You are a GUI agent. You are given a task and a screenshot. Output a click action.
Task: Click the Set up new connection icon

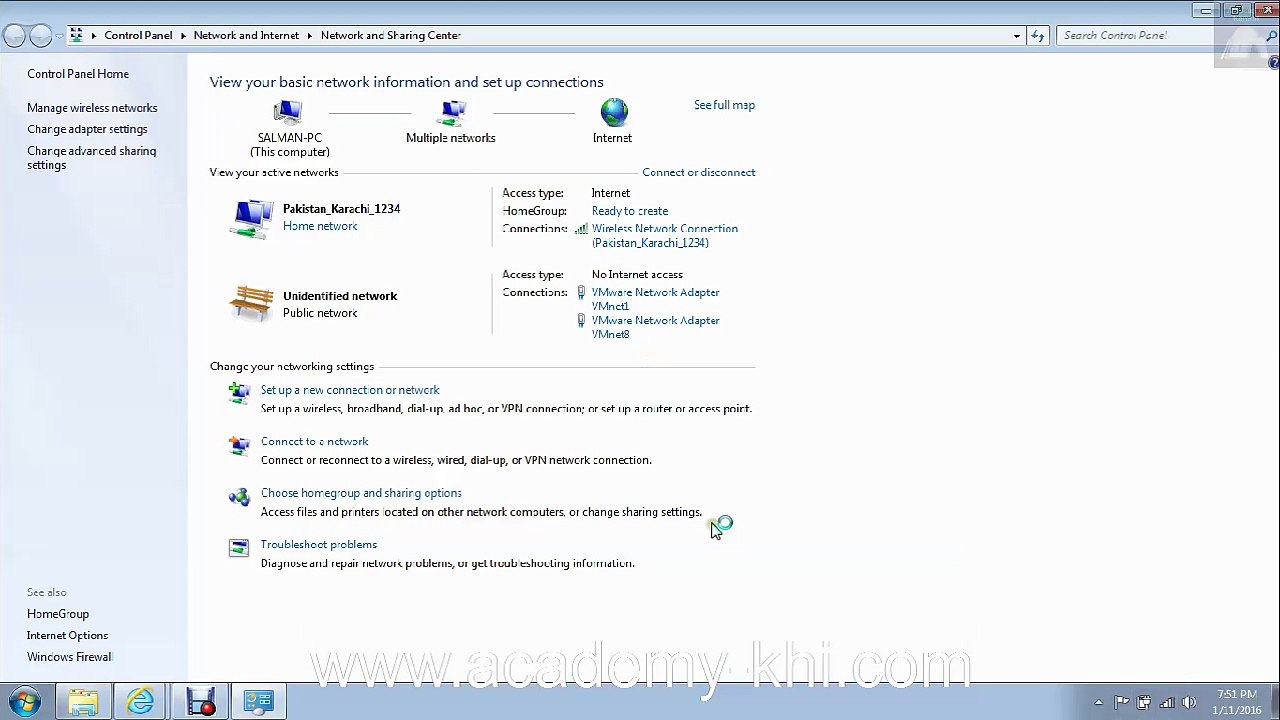239,392
